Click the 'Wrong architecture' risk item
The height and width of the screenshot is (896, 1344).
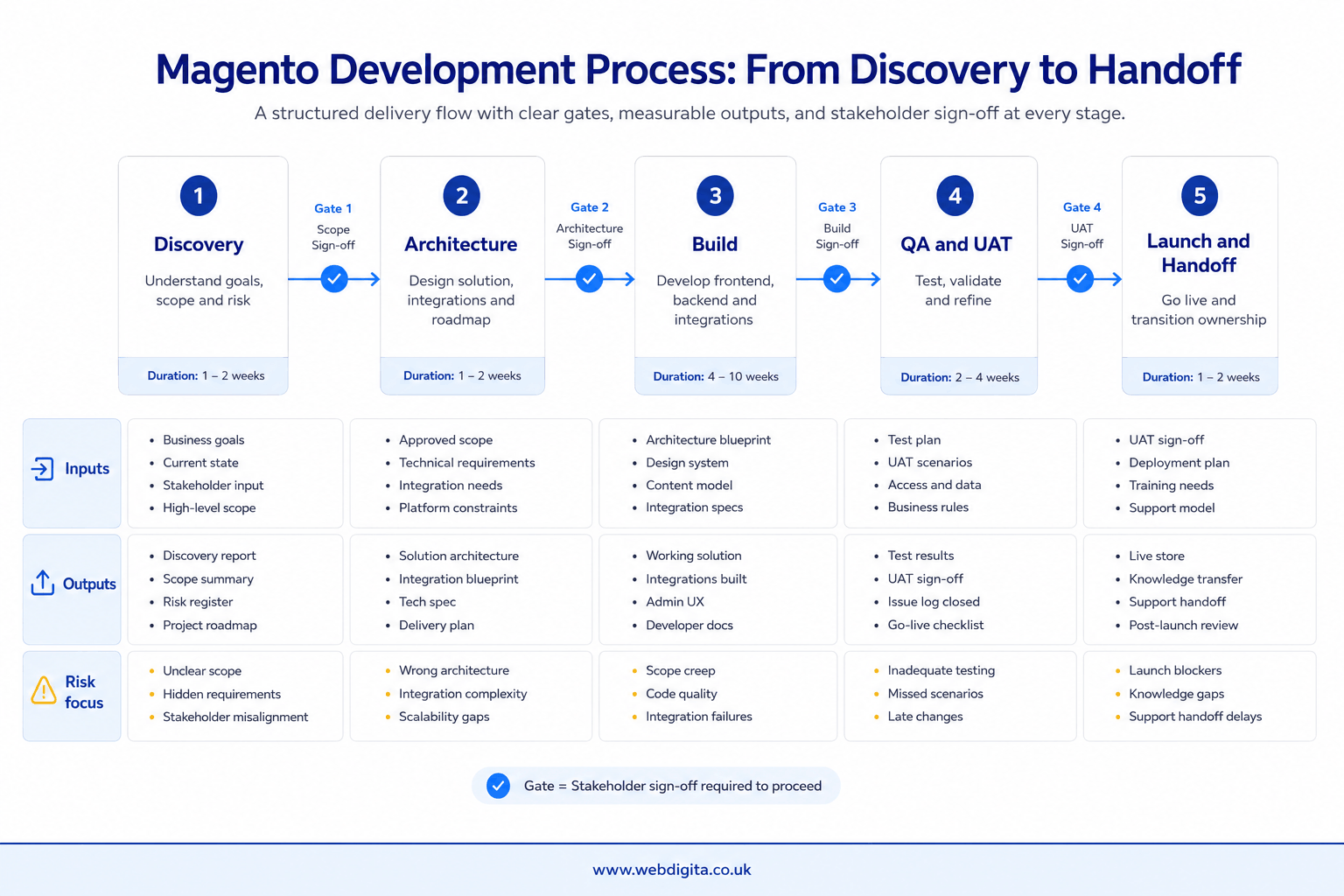pyautogui.click(x=454, y=670)
